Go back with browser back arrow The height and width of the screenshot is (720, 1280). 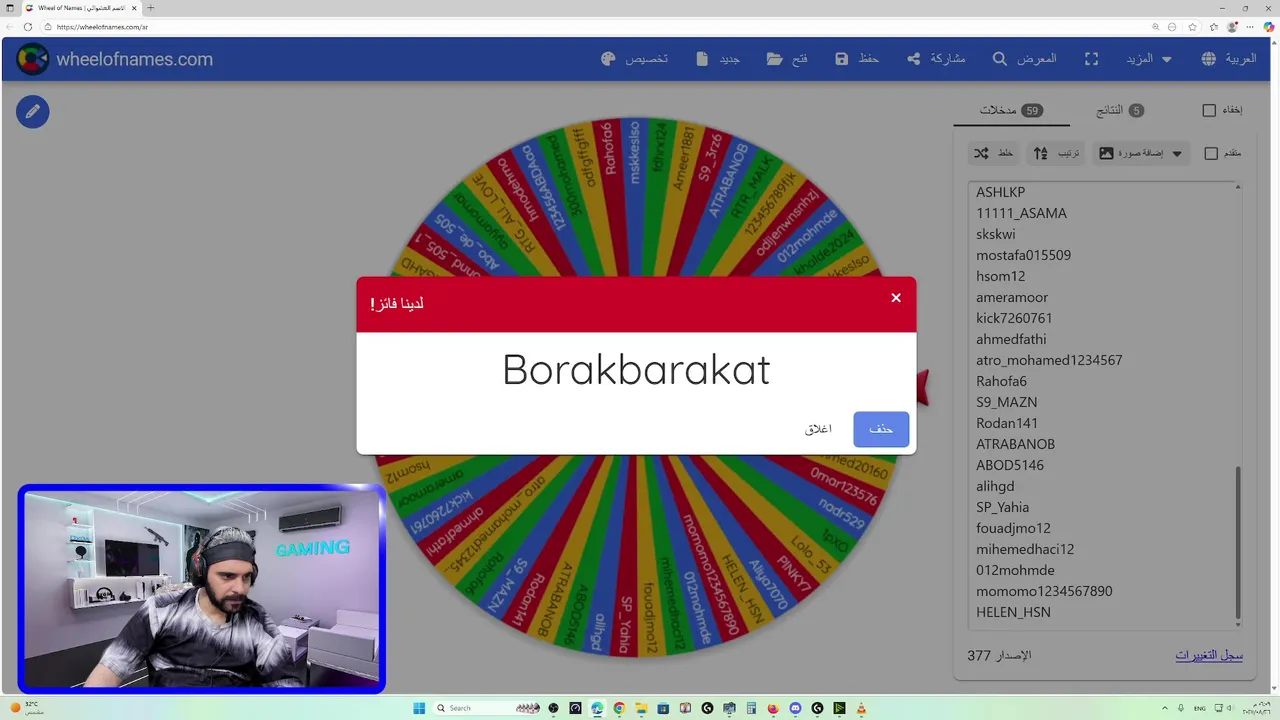[10, 27]
